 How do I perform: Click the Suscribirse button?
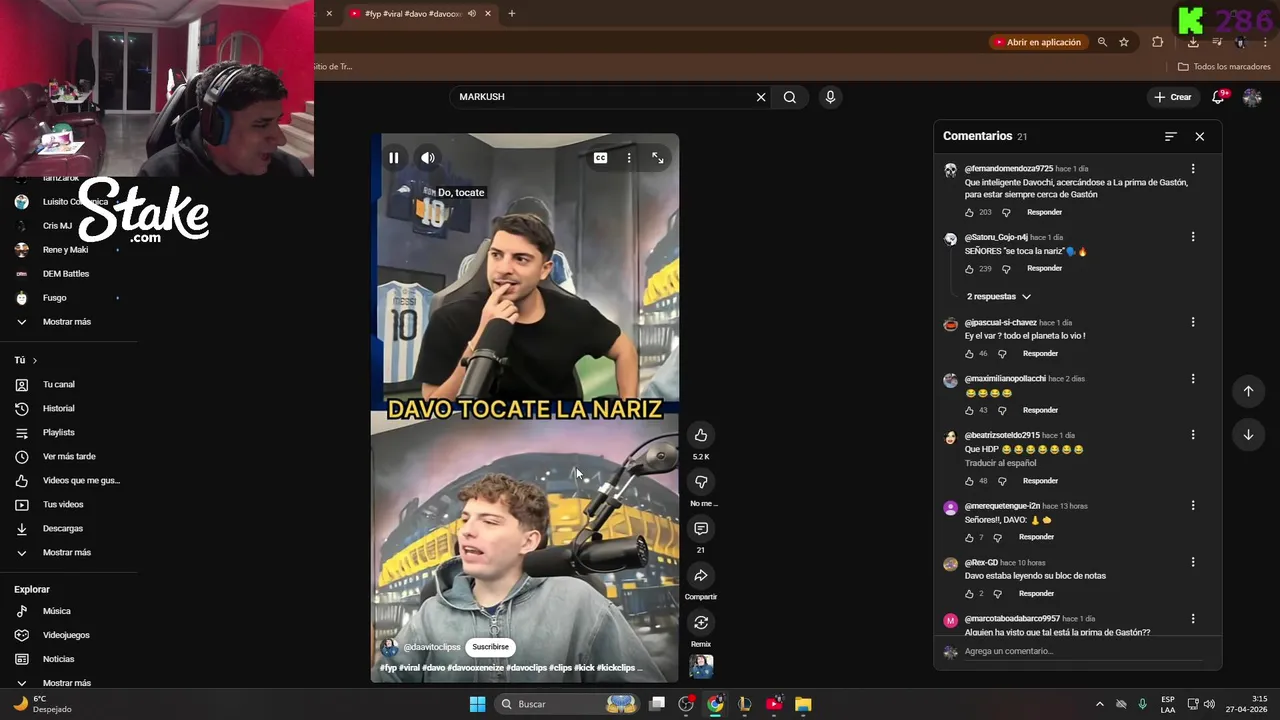point(490,647)
